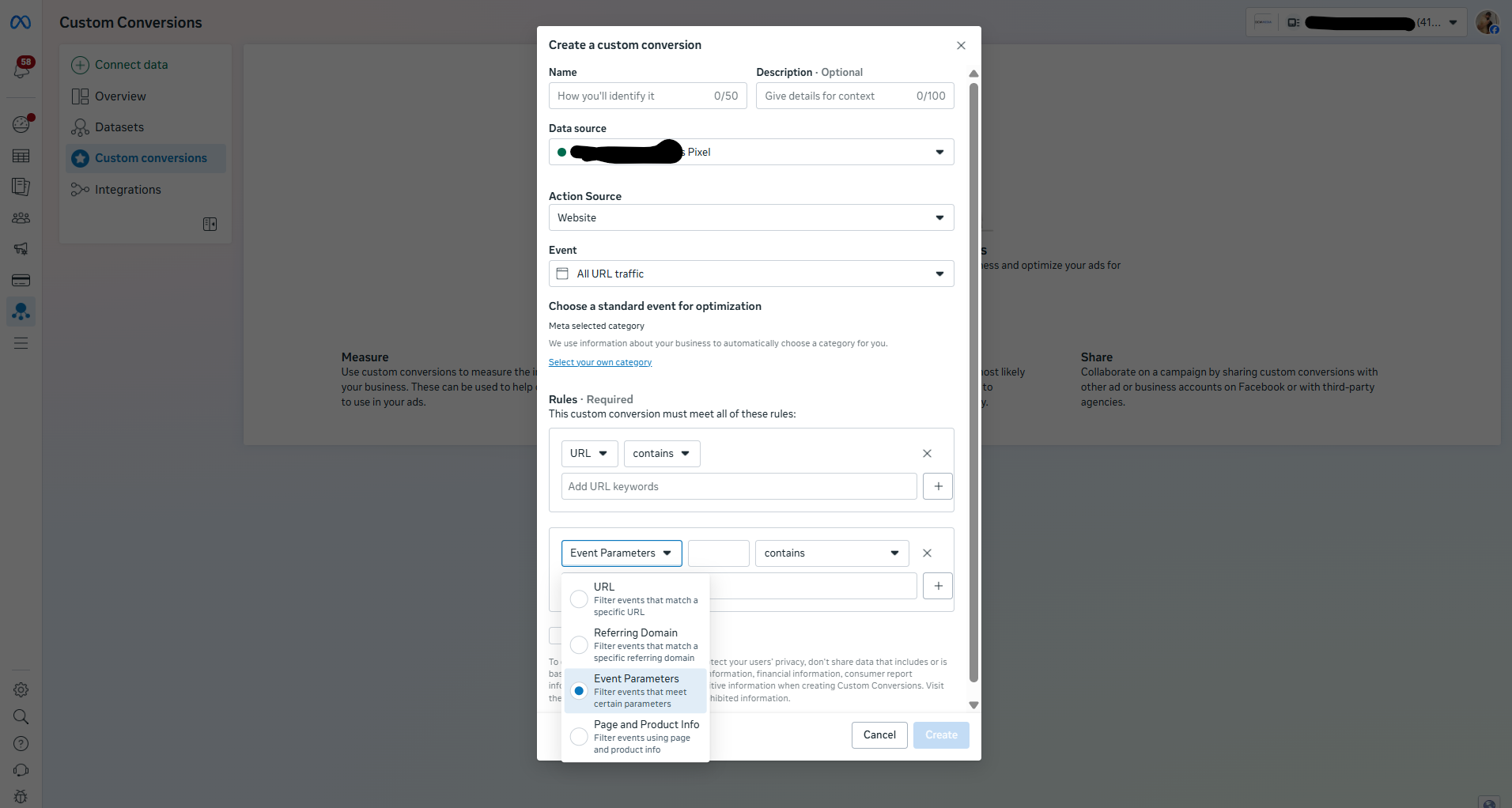Open Custom conversions in side menu

coord(146,158)
